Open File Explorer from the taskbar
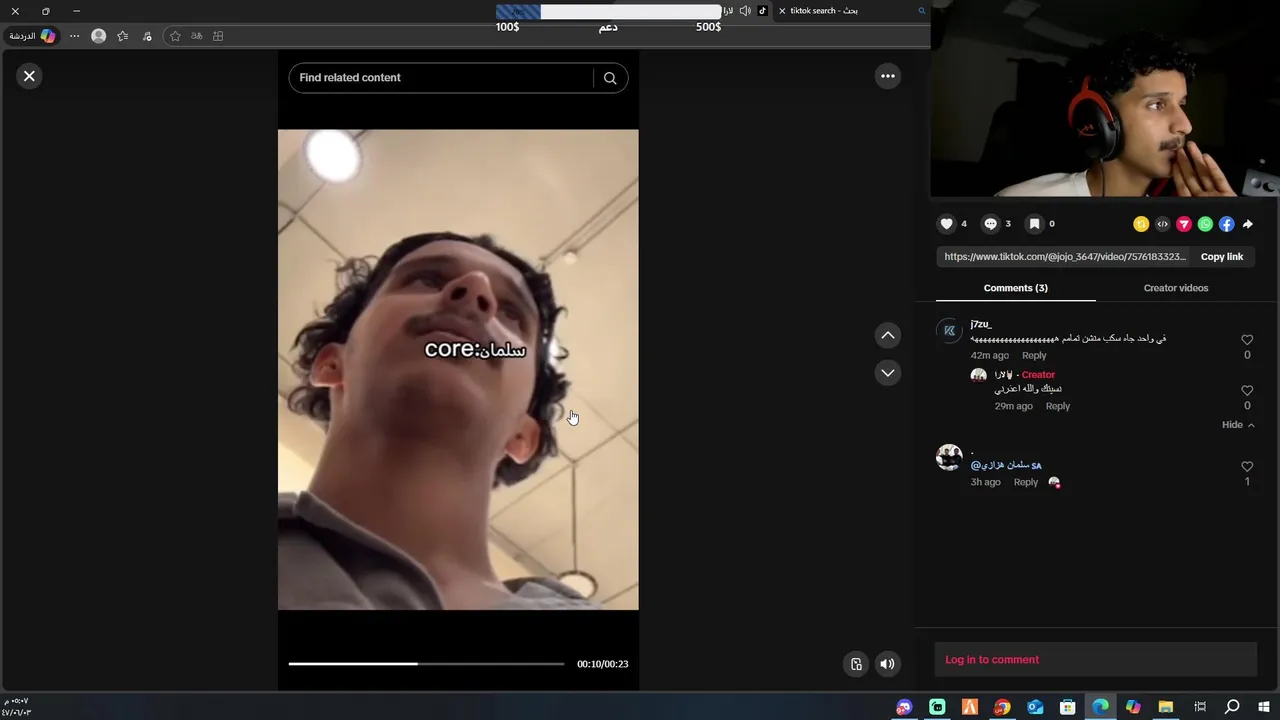1280x720 pixels. click(1165, 707)
